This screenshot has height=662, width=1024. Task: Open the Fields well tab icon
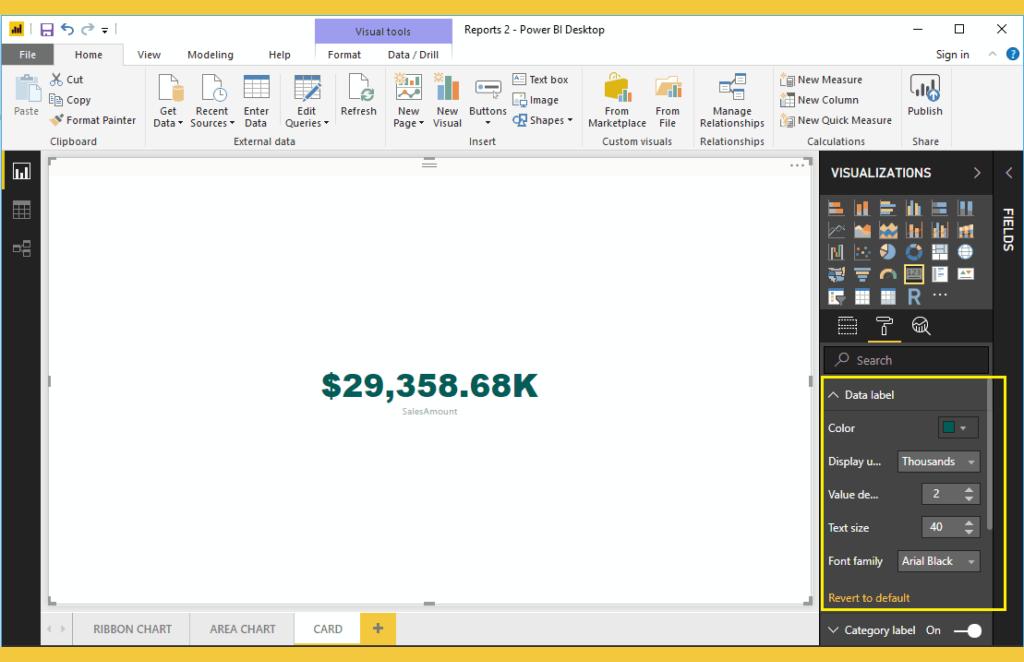coord(847,325)
